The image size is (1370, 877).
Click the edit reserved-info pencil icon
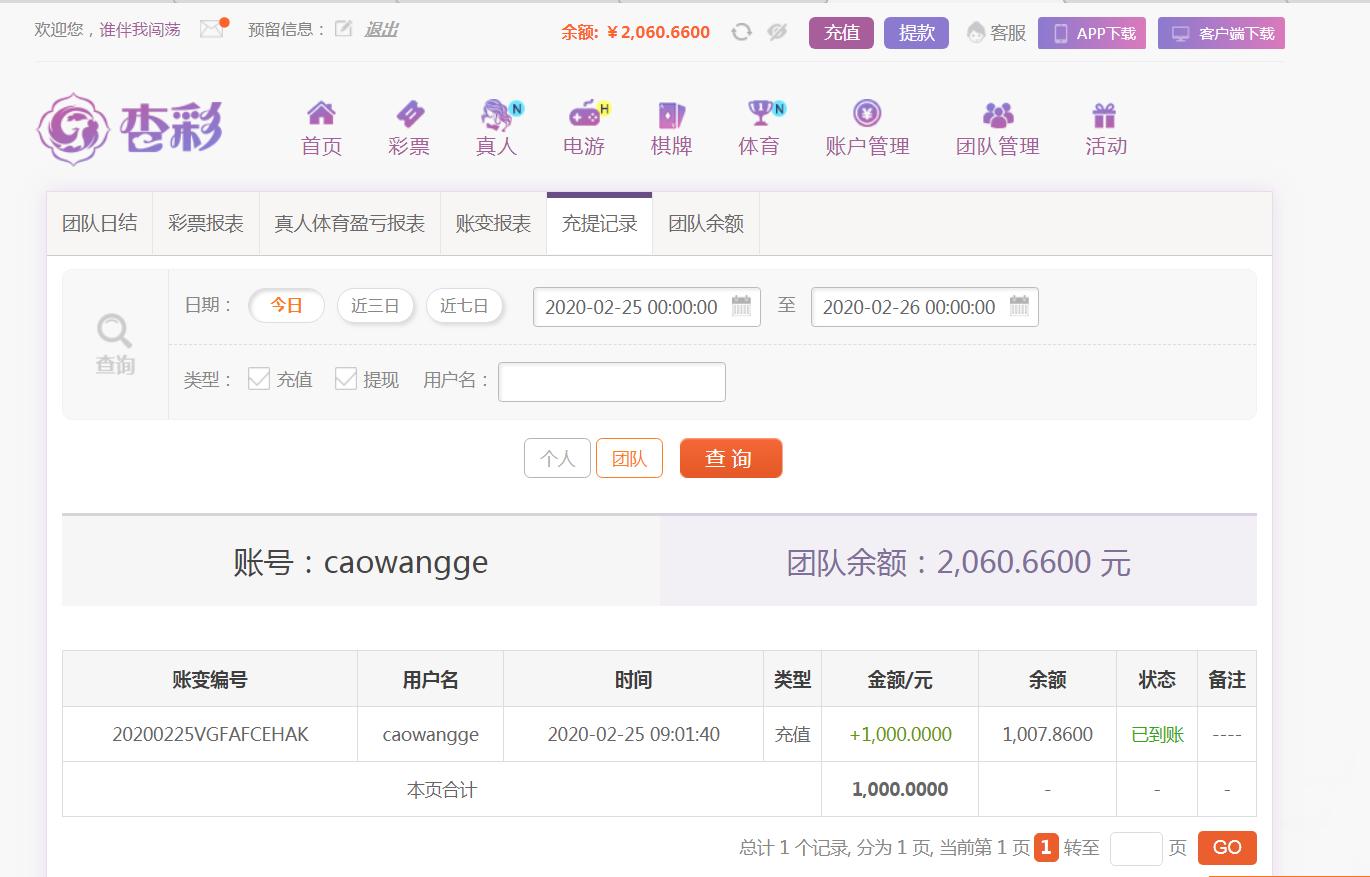click(x=343, y=29)
